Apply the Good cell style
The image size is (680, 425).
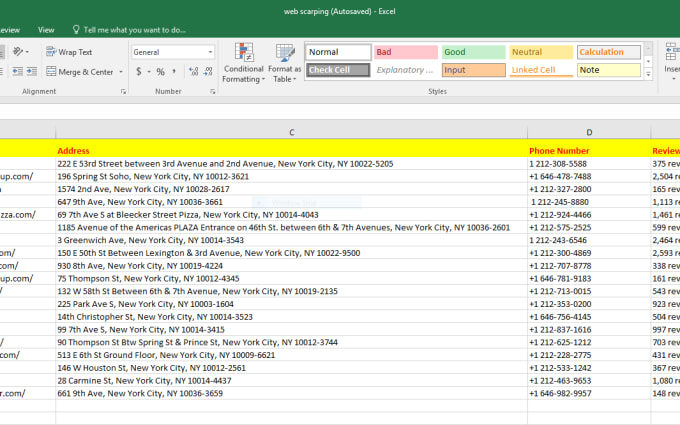pos(474,52)
